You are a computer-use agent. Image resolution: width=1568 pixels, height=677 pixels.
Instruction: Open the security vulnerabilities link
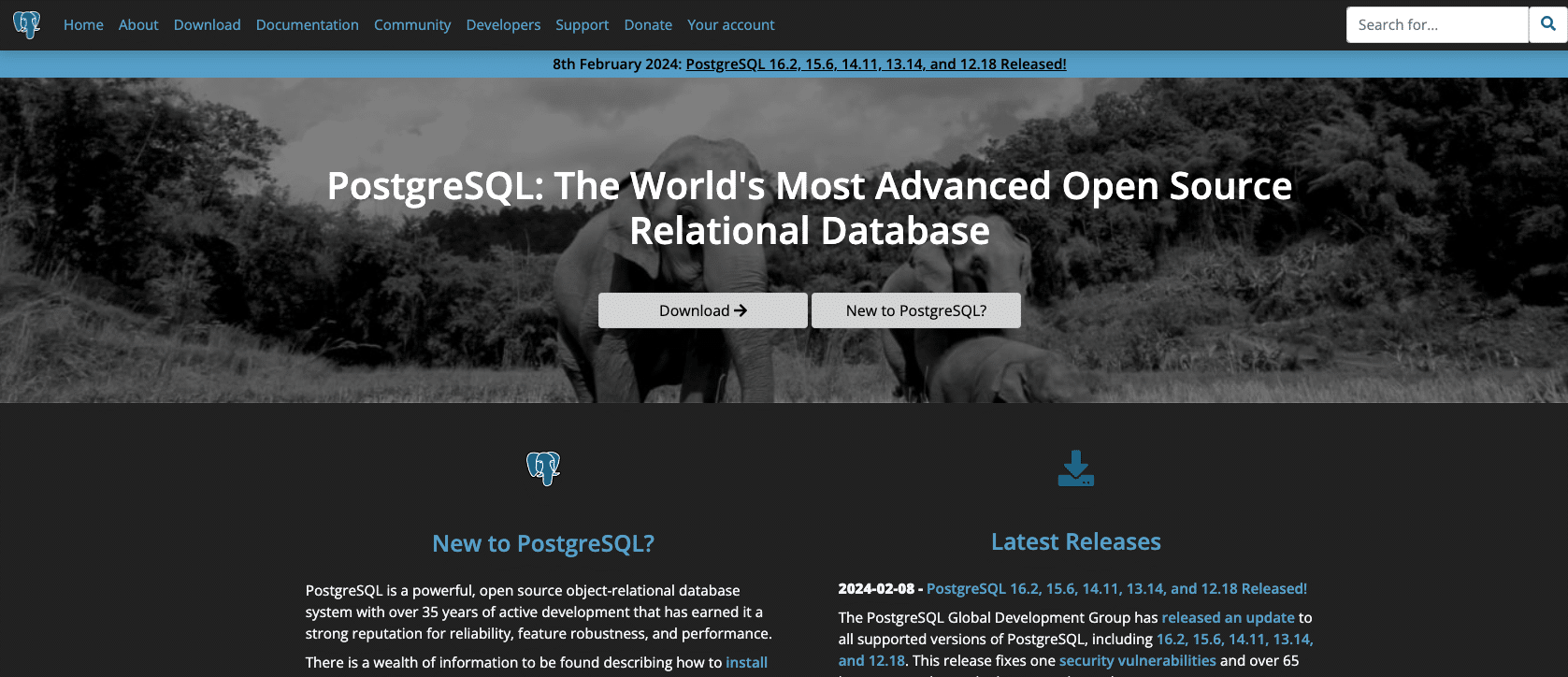point(1138,661)
